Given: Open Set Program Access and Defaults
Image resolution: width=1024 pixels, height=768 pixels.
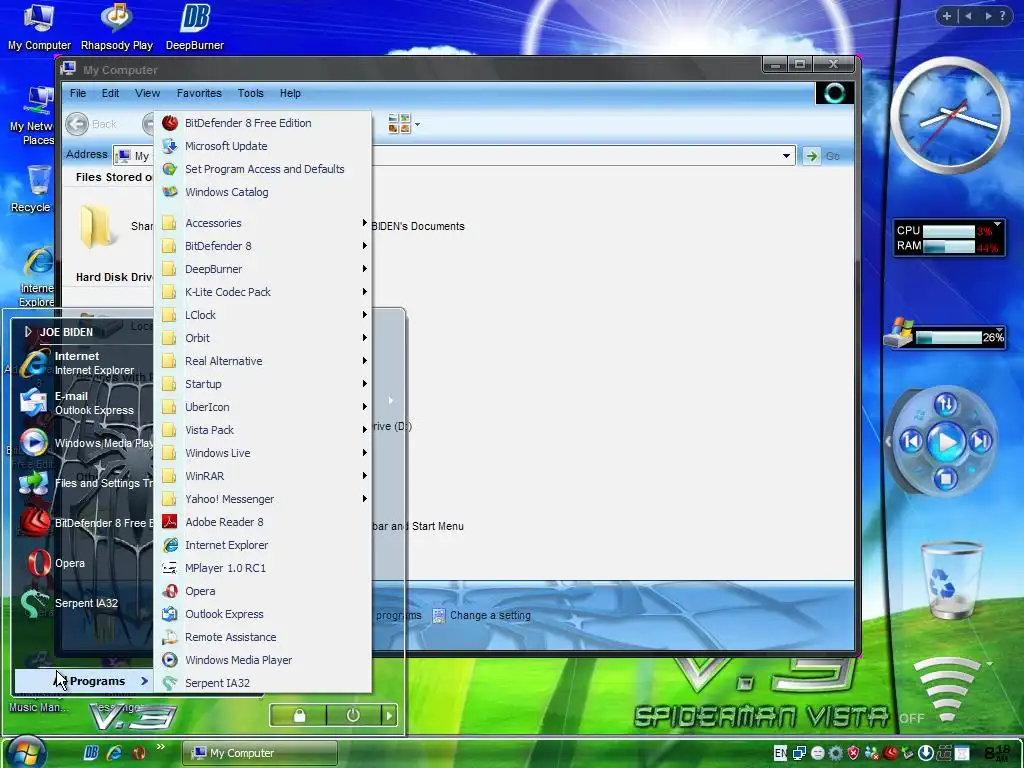Looking at the screenshot, I should 263,169.
